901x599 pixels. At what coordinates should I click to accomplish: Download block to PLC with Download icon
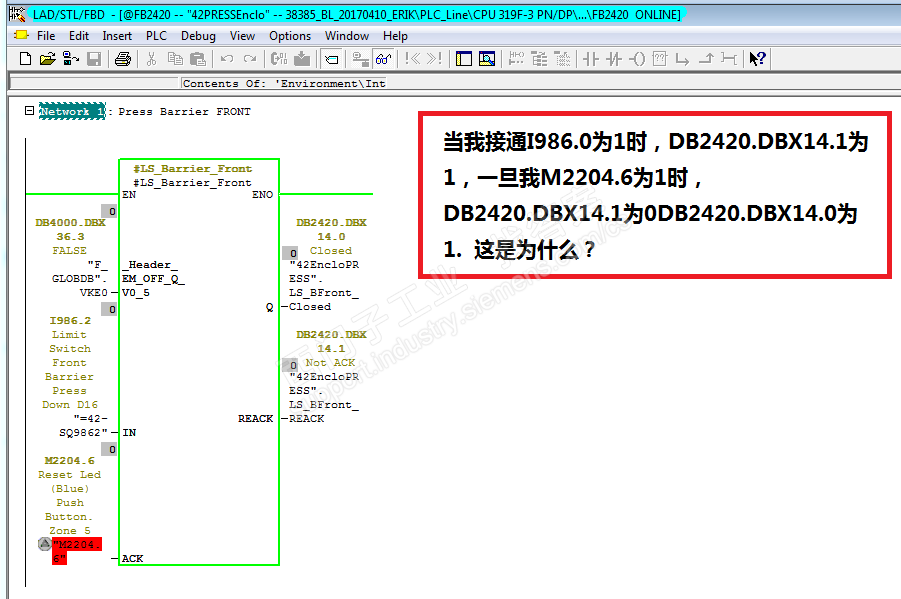(x=302, y=59)
